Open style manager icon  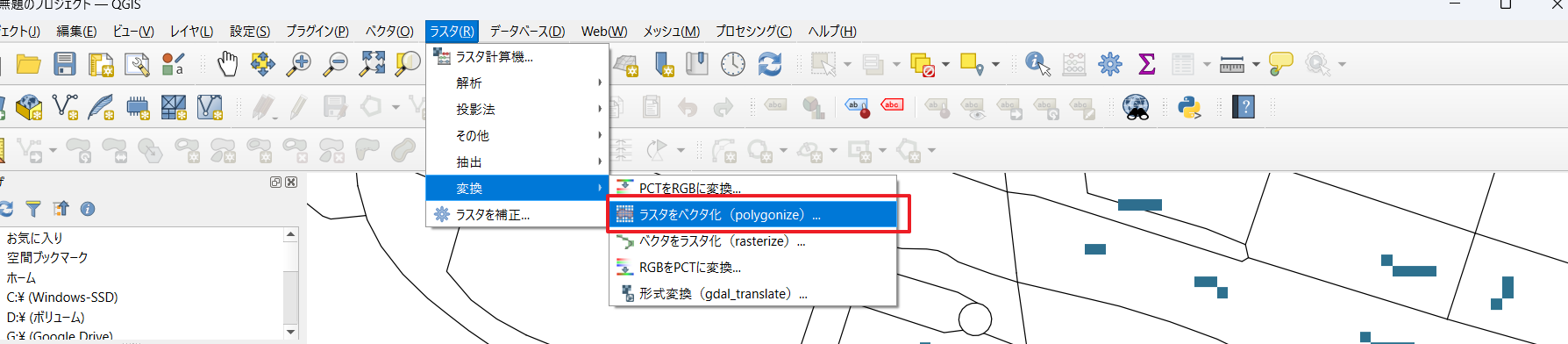(x=174, y=64)
